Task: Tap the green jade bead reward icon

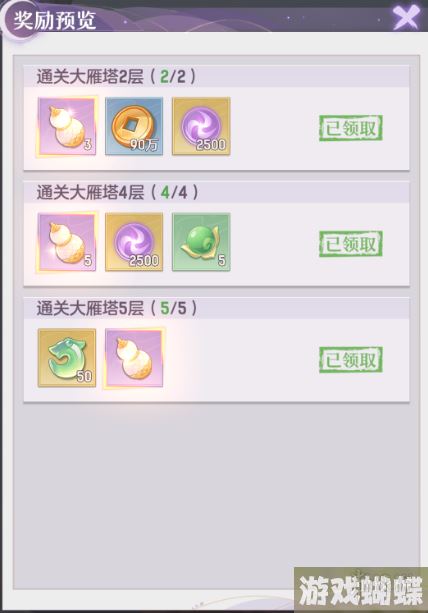Action: [x=201, y=242]
